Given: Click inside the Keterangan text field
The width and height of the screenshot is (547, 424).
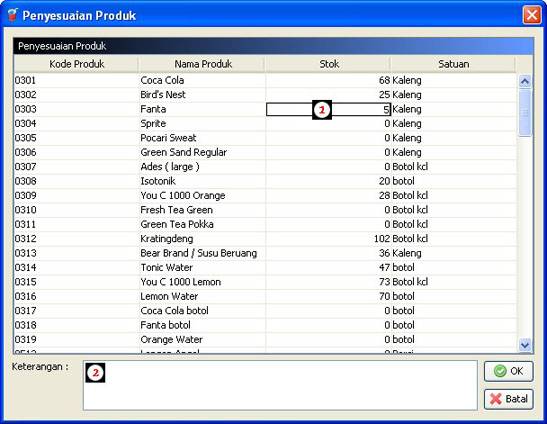Looking at the screenshot, I should tap(280, 385).
